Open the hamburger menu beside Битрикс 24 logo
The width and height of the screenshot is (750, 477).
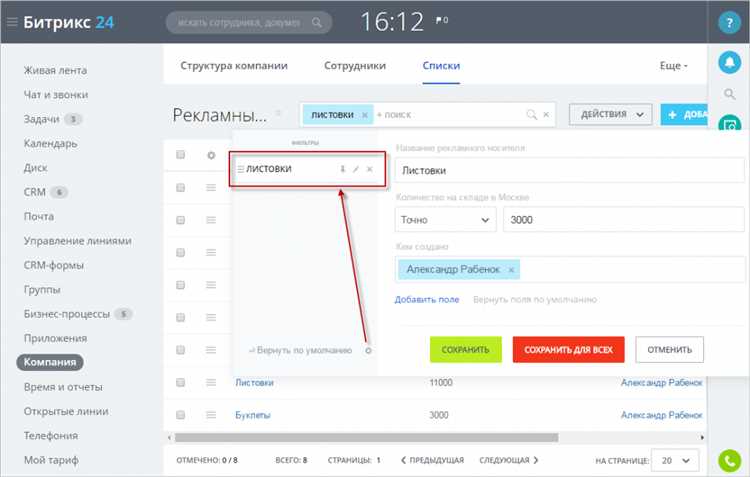12,22
